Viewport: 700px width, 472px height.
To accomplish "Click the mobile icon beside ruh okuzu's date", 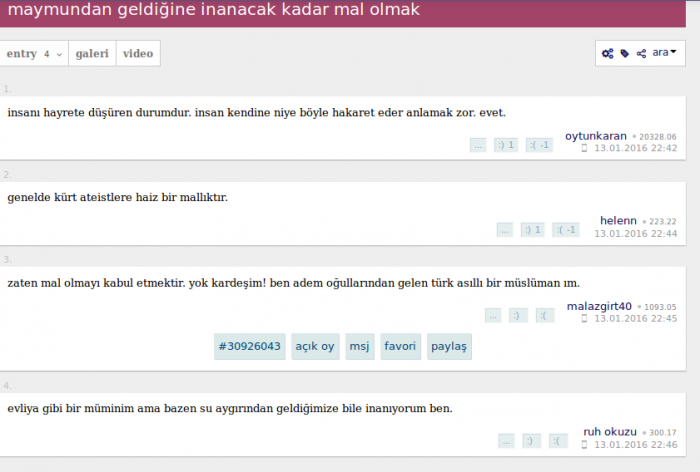I will (584, 445).
